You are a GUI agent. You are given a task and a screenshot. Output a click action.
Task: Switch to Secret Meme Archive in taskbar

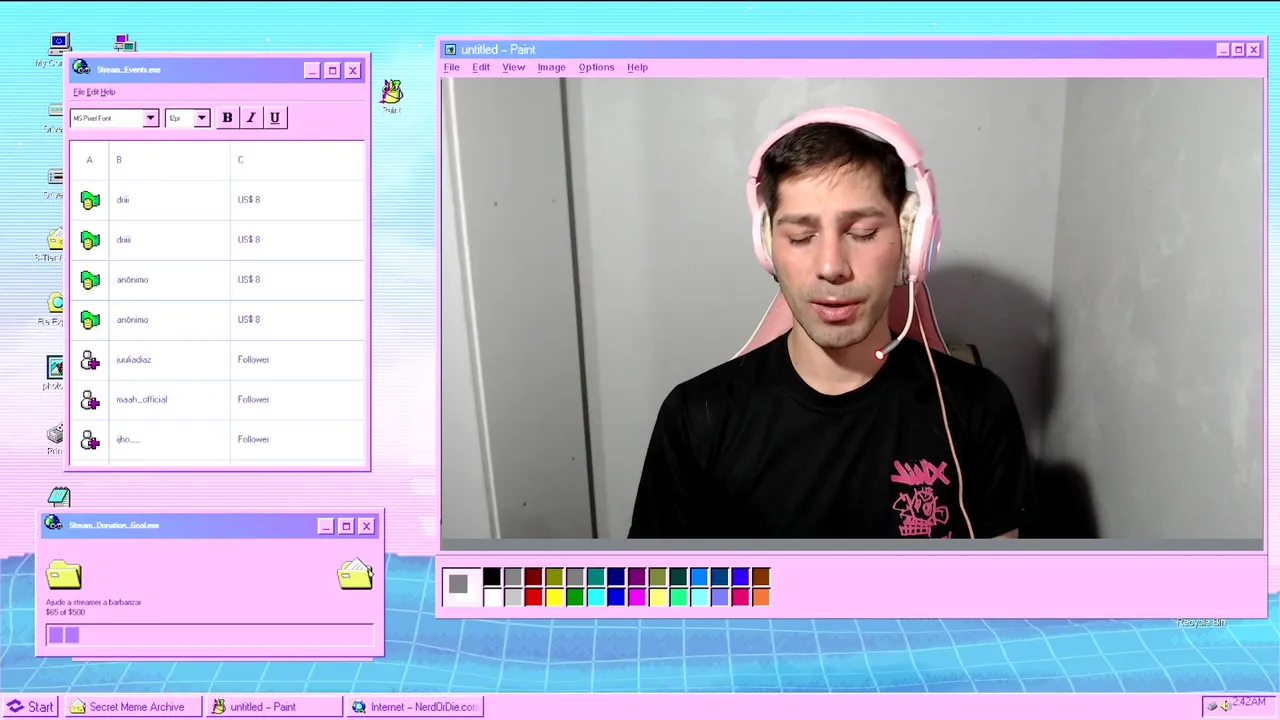pos(133,706)
